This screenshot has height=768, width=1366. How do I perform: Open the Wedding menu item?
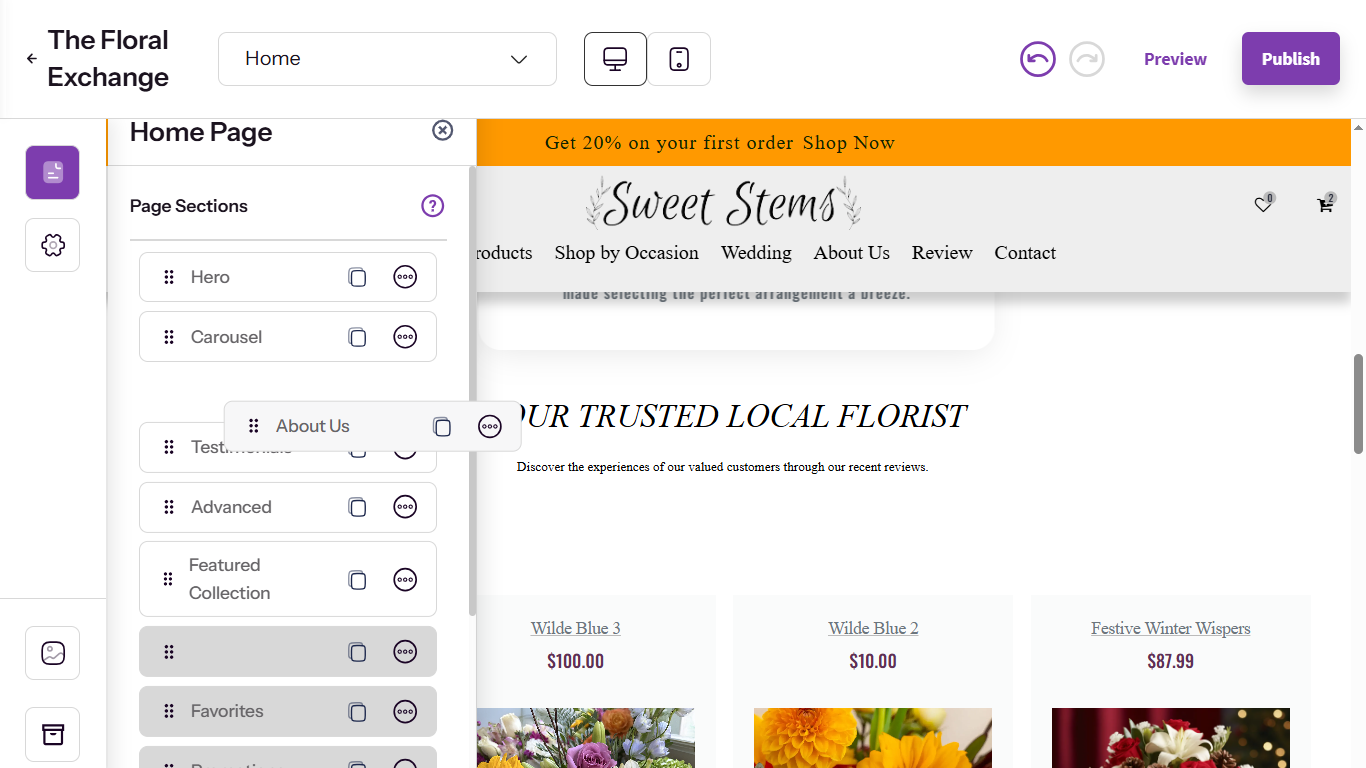click(x=756, y=253)
